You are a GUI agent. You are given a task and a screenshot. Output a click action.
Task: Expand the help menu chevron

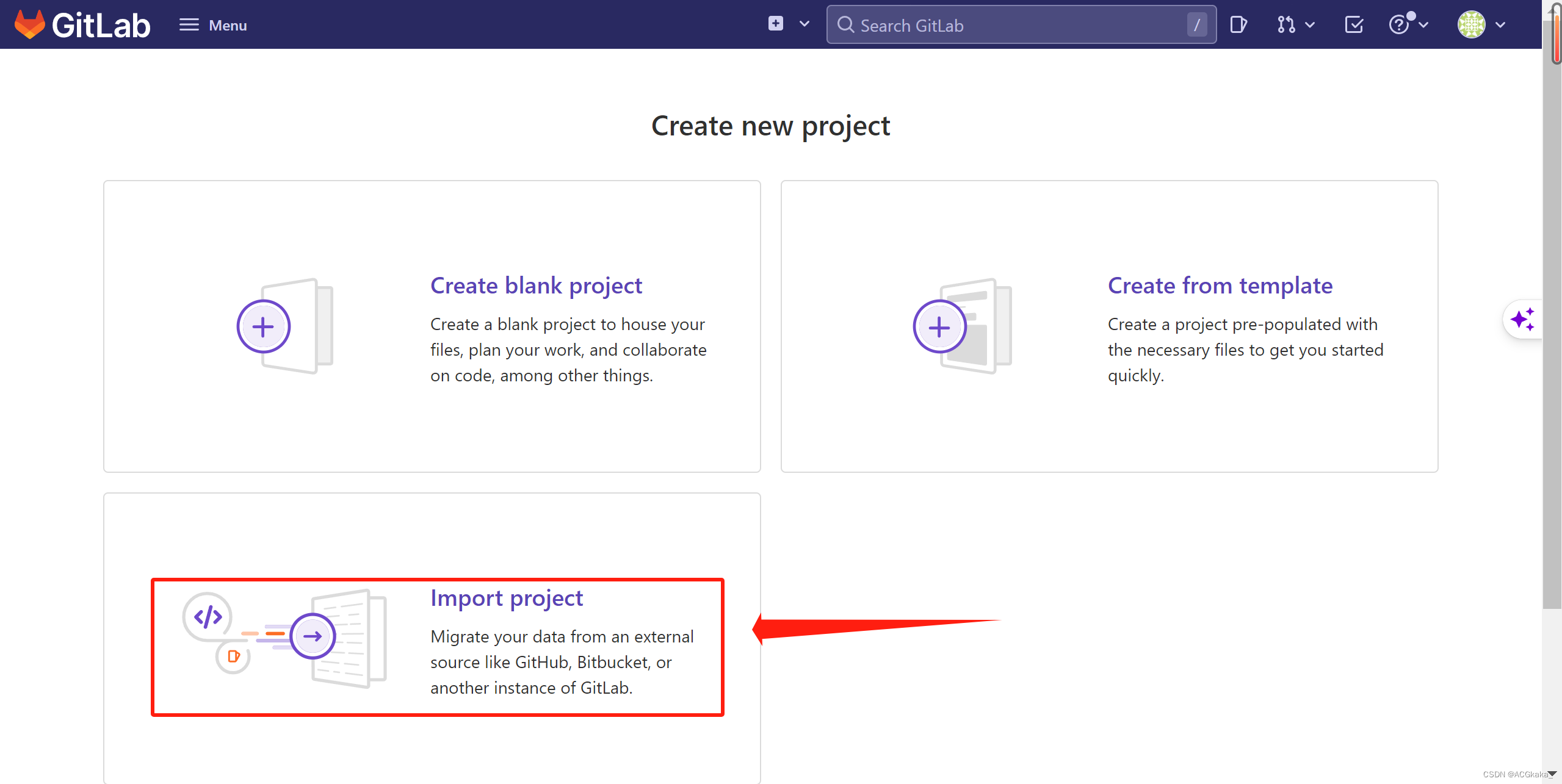click(1423, 25)
